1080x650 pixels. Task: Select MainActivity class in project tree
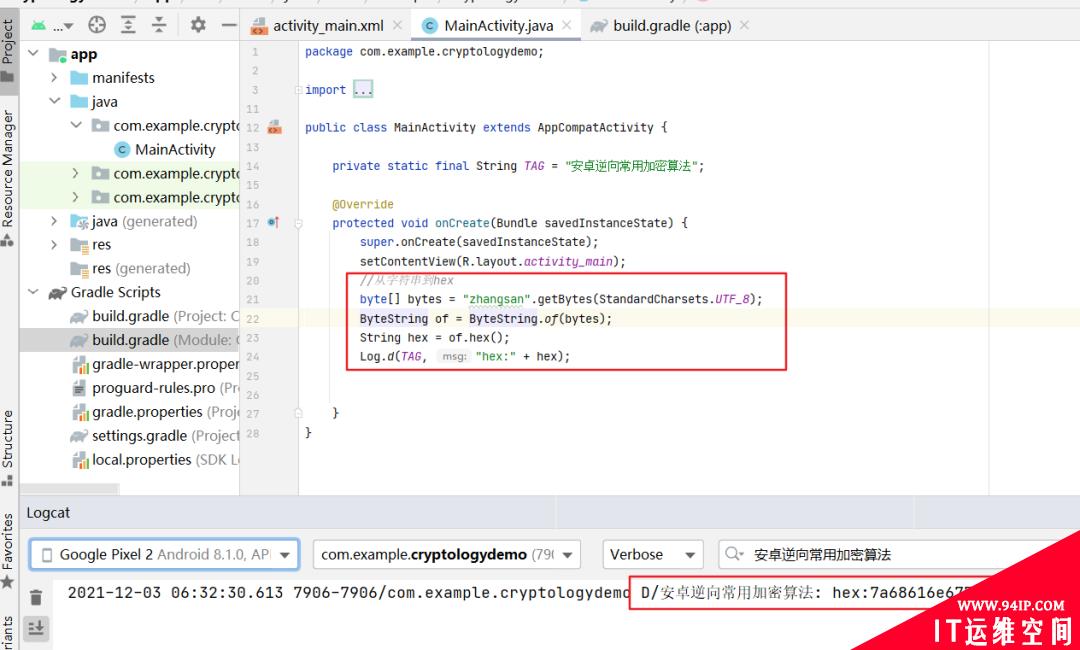[165, 149]
